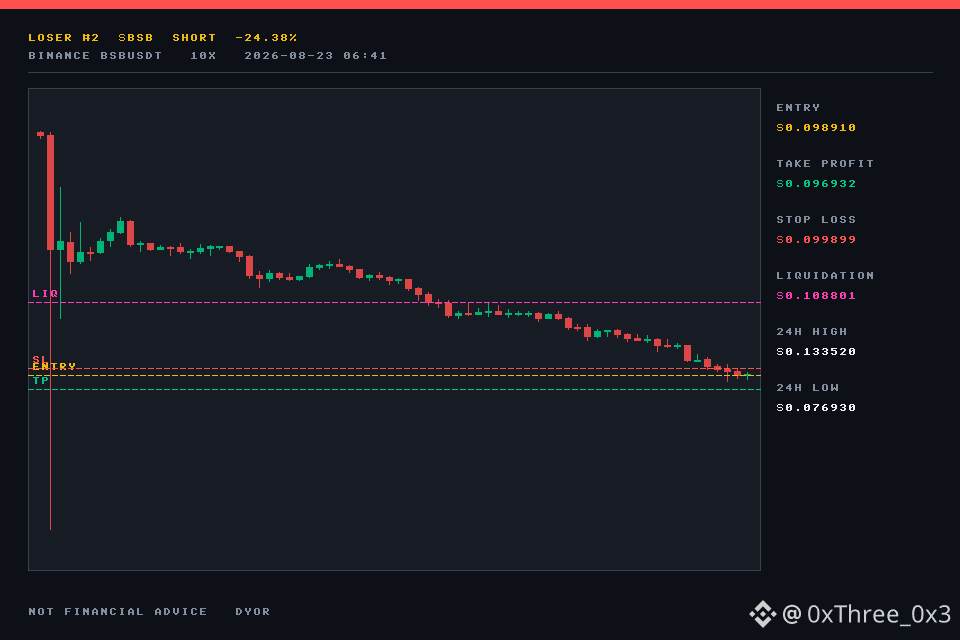The width and height of the screenshot is (960, 640).
Task: Click the '10X' leverage text
Action: tap(203, 56)
